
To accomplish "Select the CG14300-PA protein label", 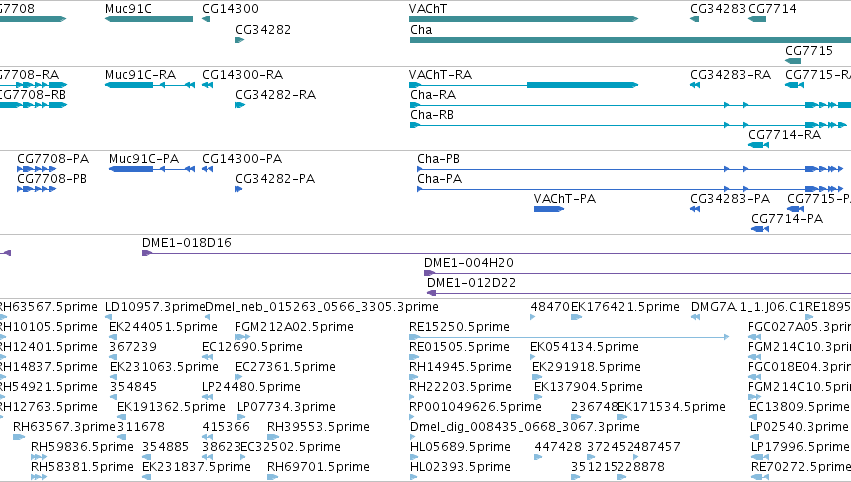I will click(242, 159).
